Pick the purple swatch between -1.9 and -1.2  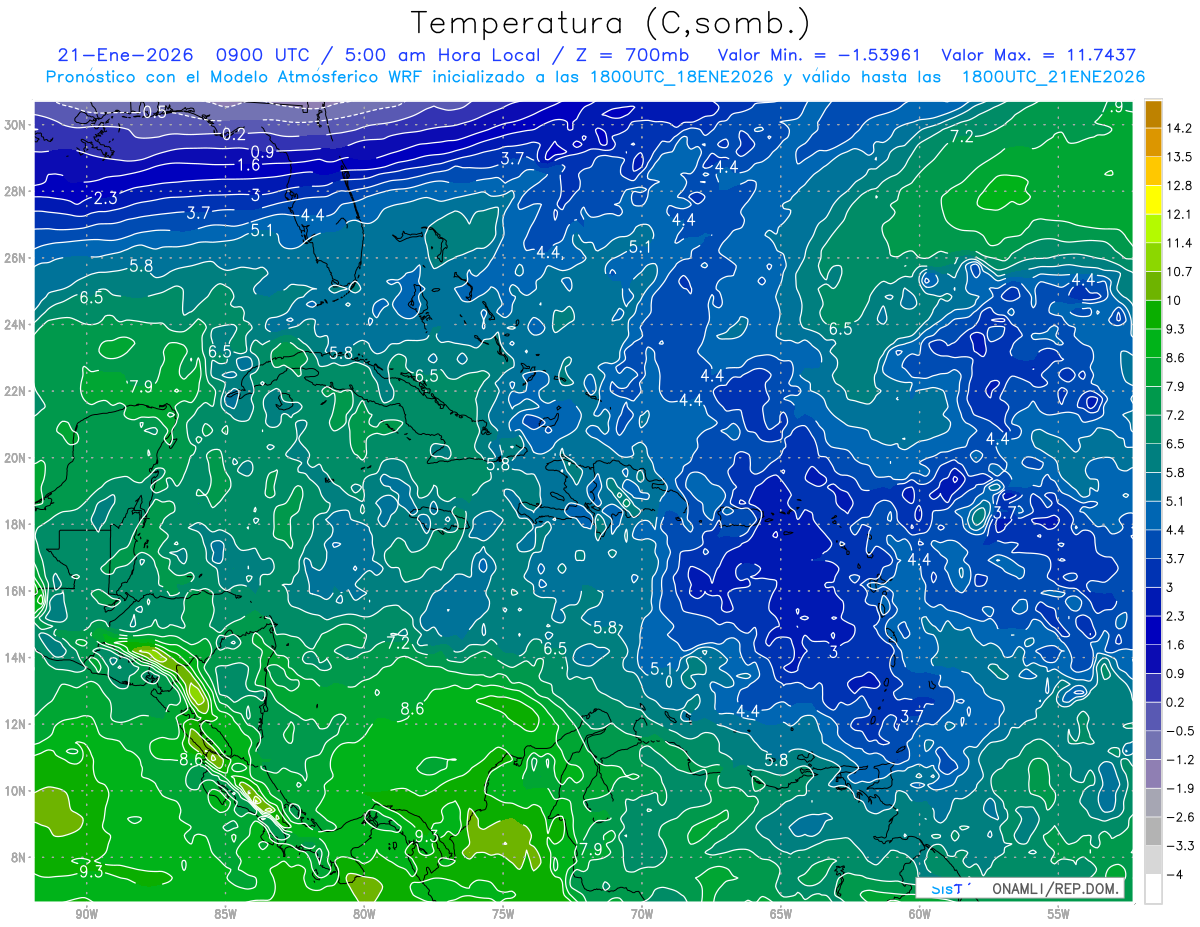(x=1153, y=774)
